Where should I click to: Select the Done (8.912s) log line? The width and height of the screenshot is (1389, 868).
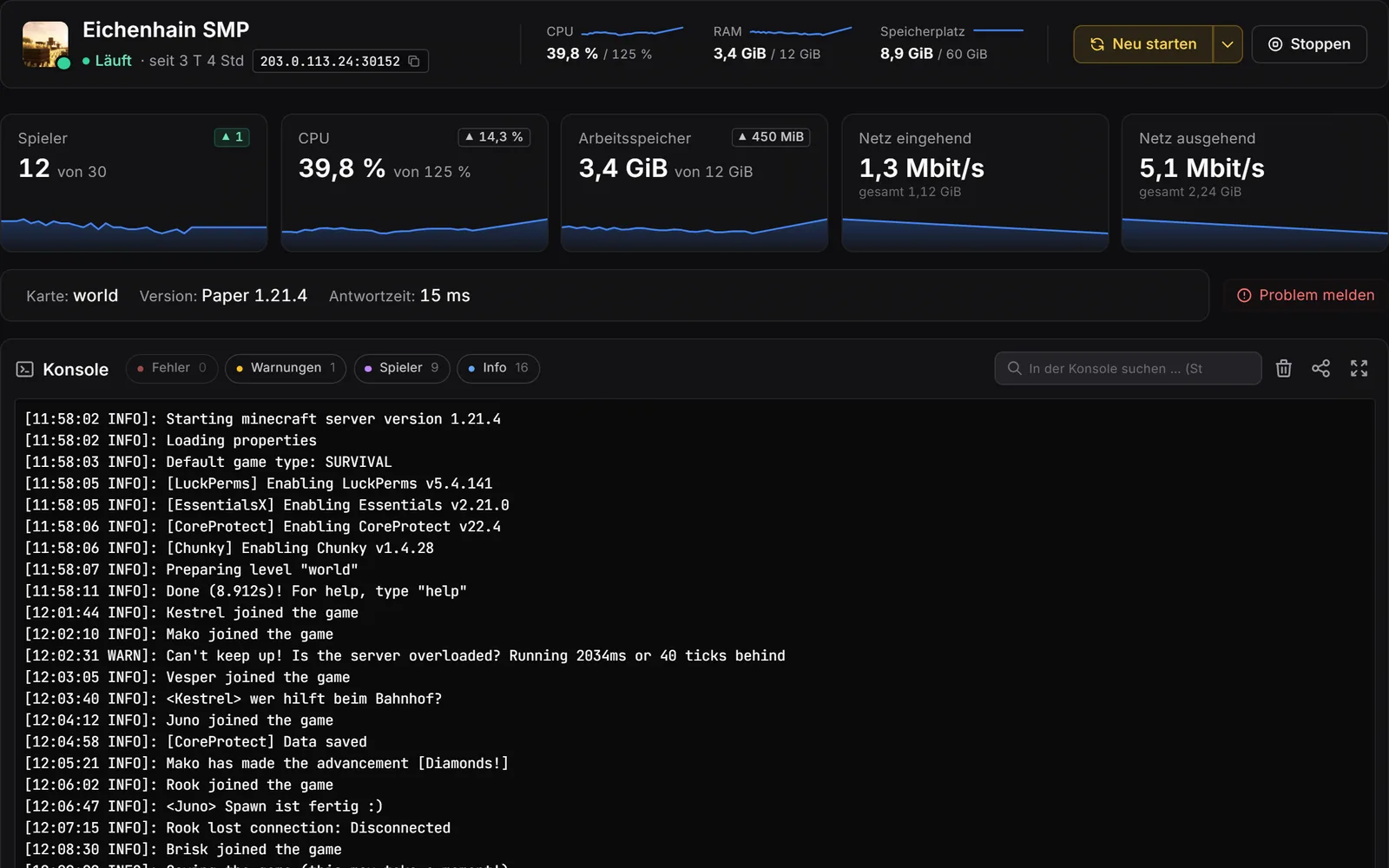tap(246, 591)
